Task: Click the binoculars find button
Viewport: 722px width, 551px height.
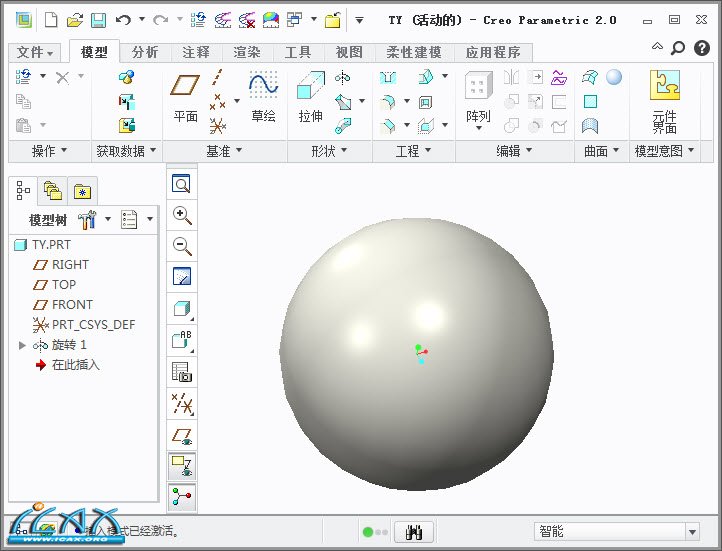Action: [414, 532]
